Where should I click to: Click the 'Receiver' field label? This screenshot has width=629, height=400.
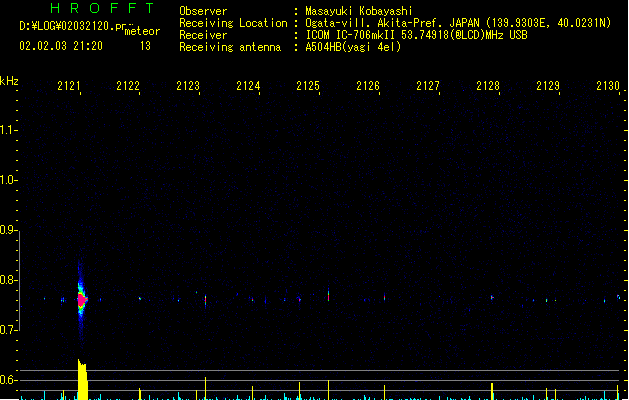[203, 35]
